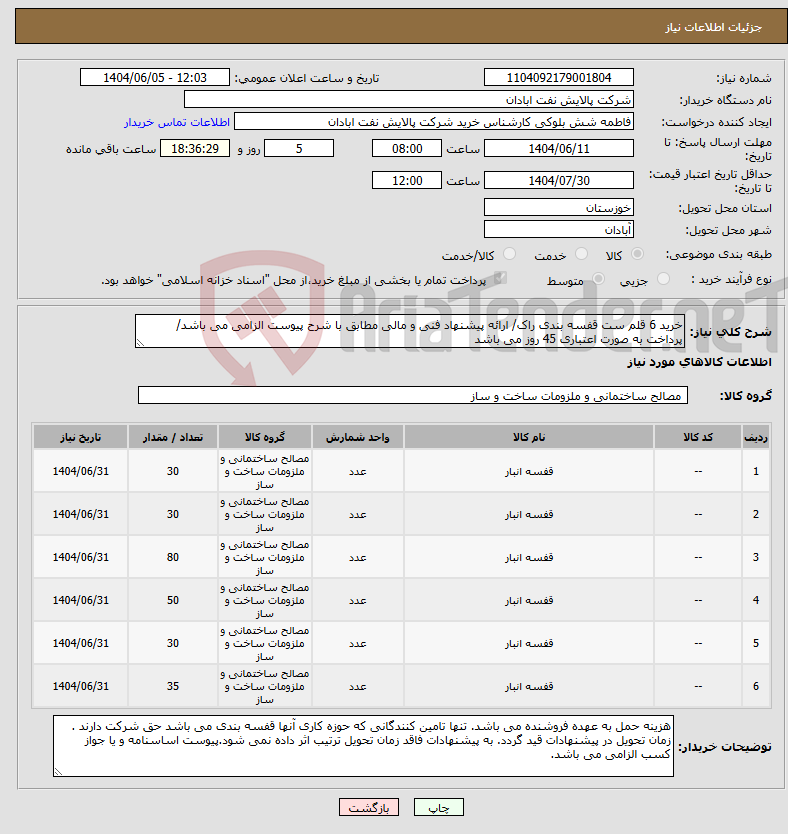788x834 pixels.
Task: Click the announcement date field 1404/06/05 - 12:03
Action: click(x=155, y=78)
